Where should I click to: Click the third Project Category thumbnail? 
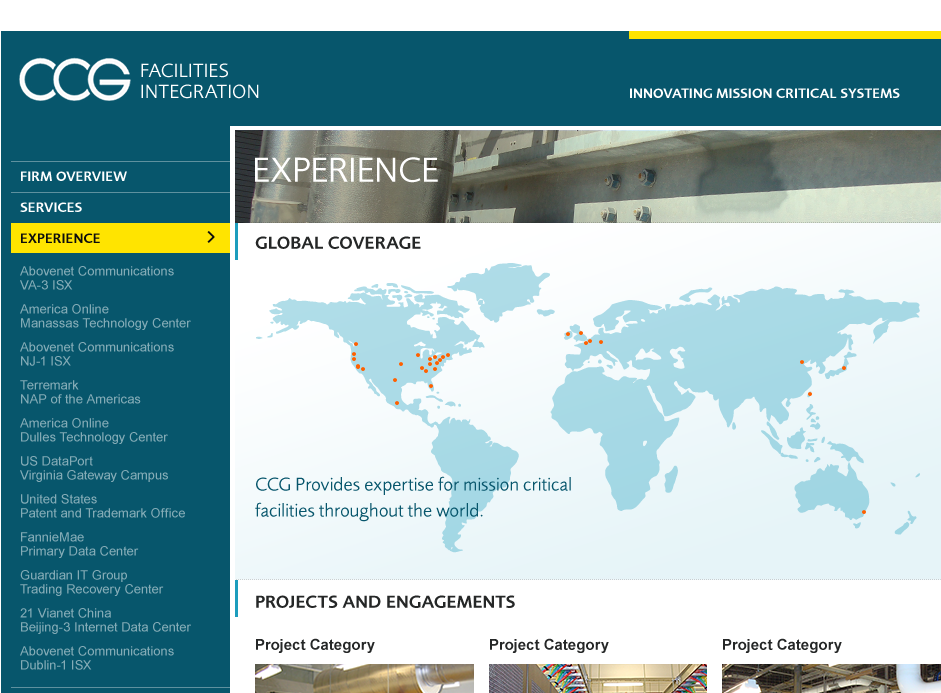pos(830,678)
